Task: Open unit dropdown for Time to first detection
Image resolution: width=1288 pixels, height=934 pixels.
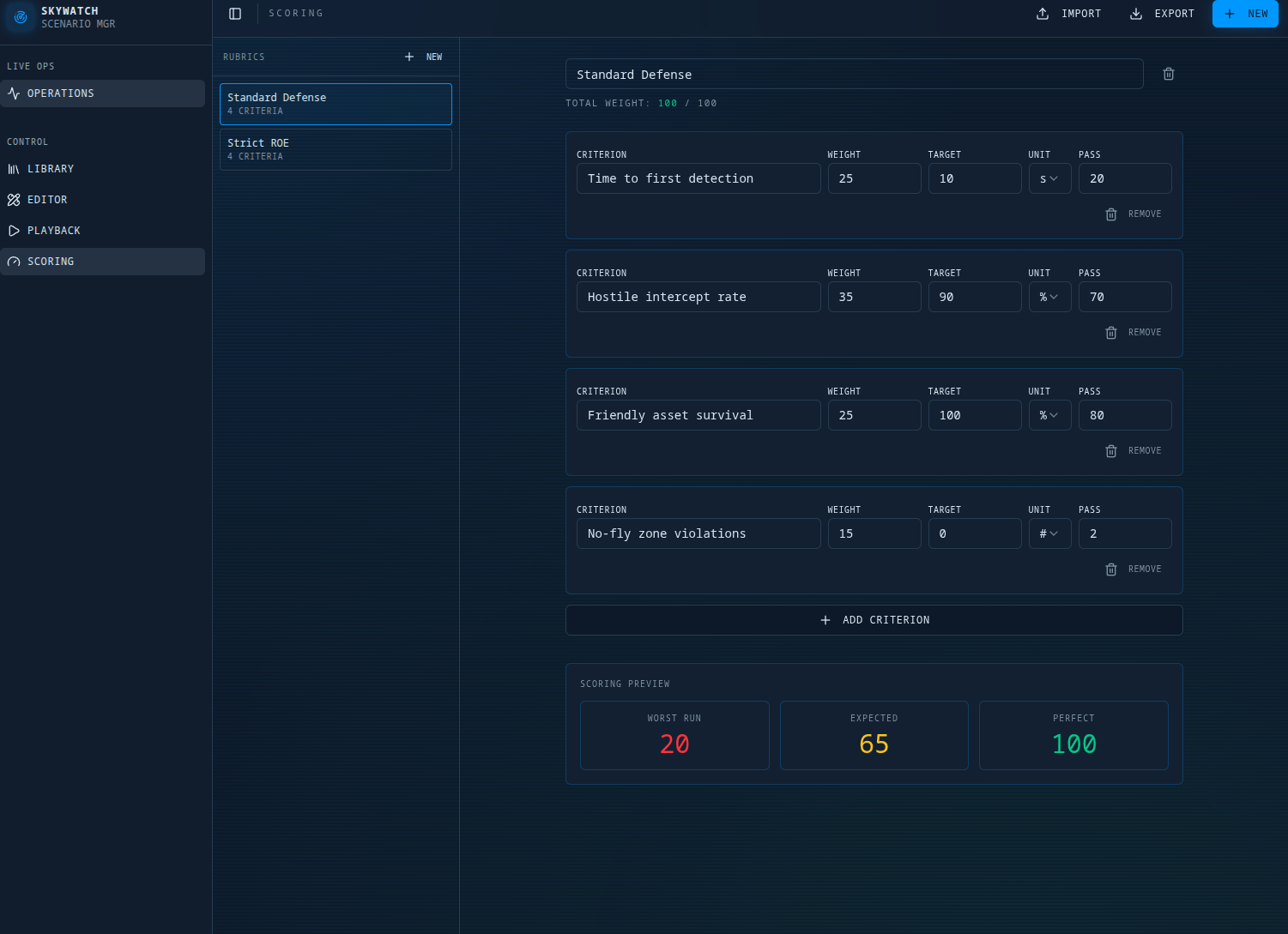Action: coord(1050,178)
